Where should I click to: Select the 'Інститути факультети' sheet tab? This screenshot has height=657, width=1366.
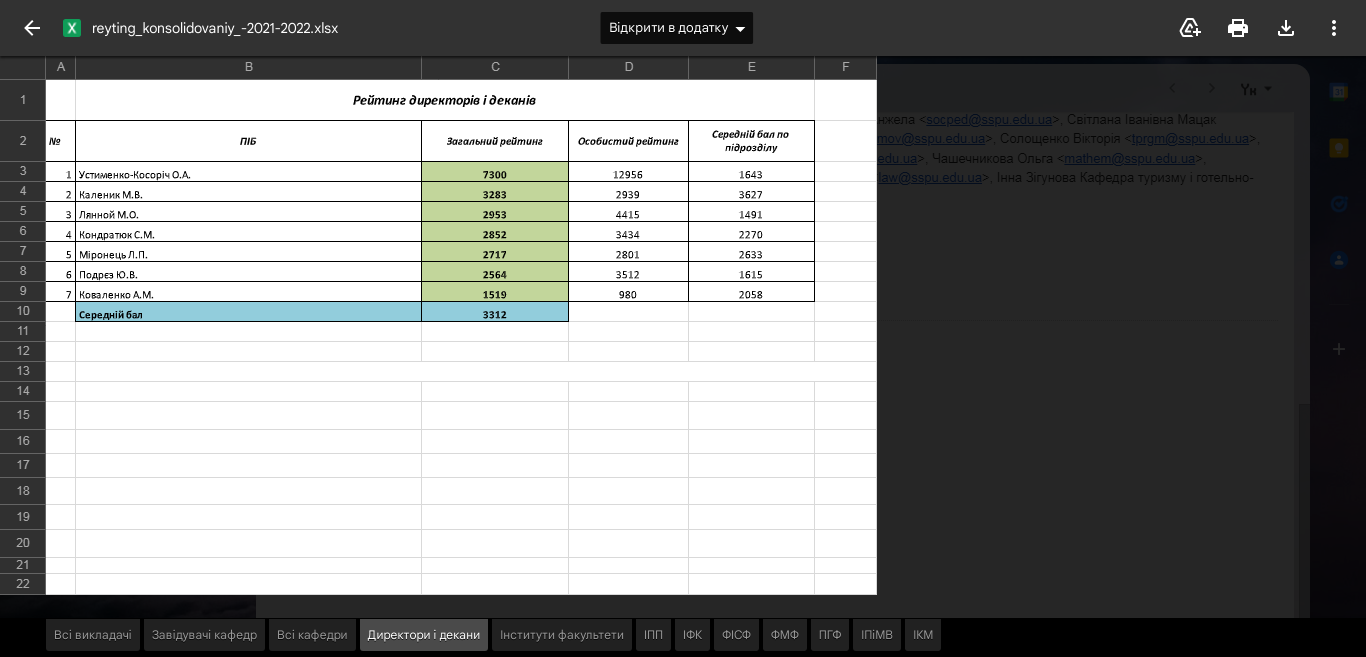562,635
